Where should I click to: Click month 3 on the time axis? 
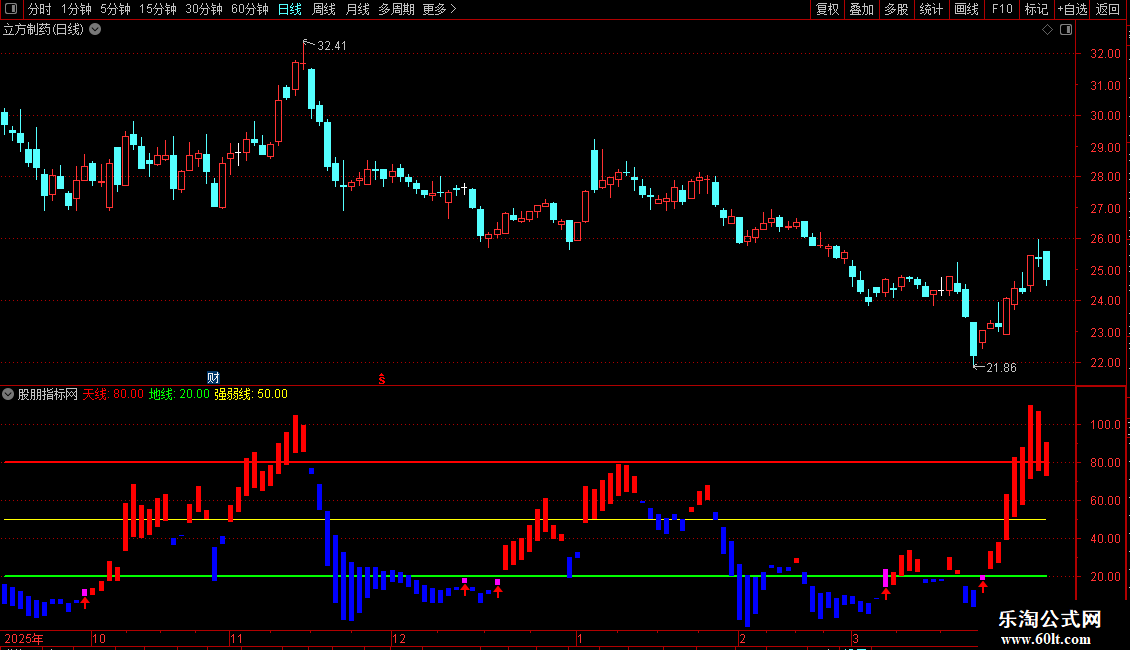[855, 638]
